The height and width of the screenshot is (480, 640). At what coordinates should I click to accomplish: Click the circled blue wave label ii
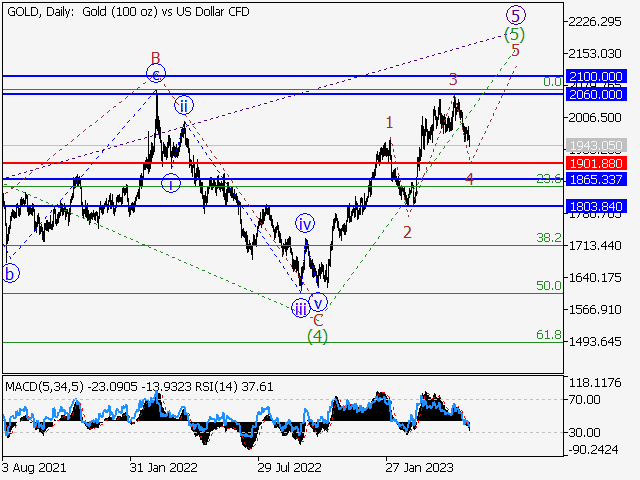(184, 106)
